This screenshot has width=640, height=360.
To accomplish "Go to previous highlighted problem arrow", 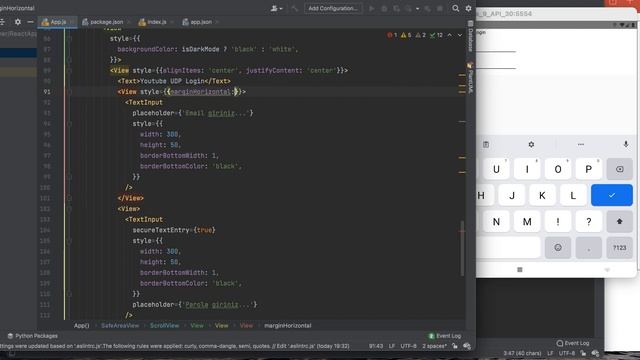I will coord(449,35).
